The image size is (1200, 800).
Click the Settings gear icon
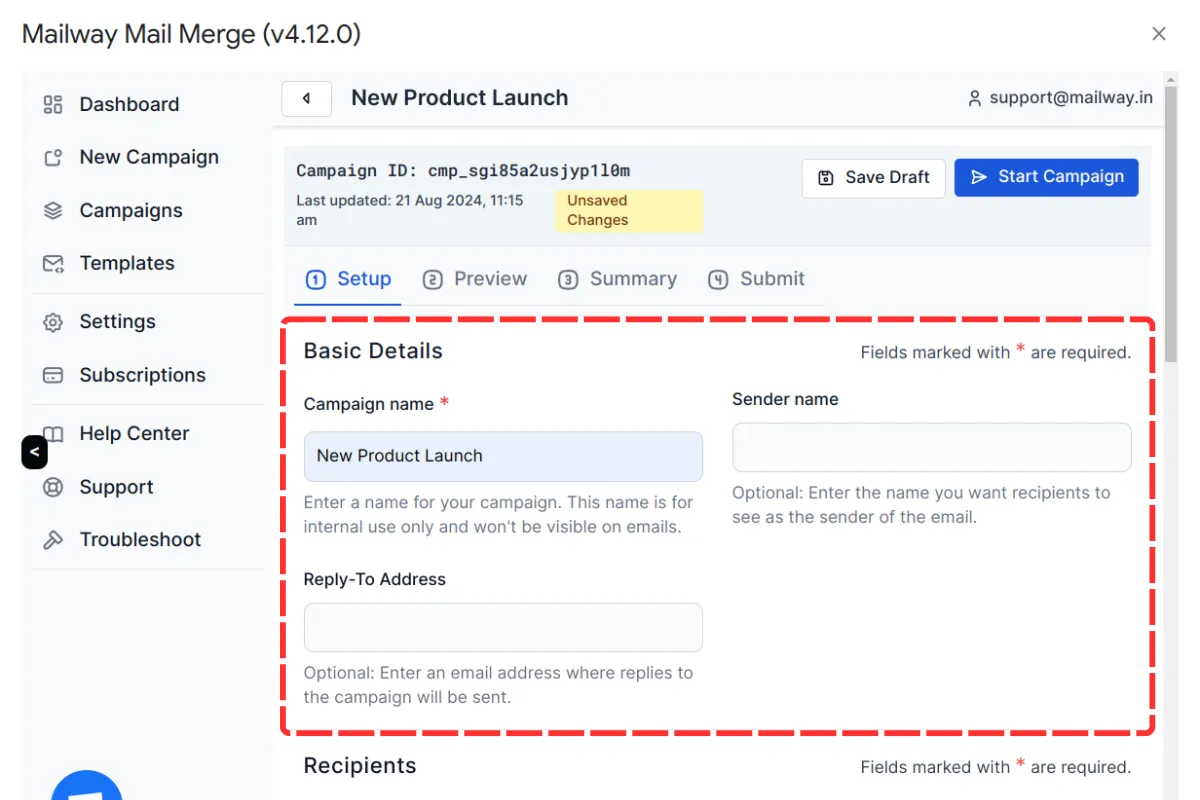pyautogui.click(x=53, y=322)
